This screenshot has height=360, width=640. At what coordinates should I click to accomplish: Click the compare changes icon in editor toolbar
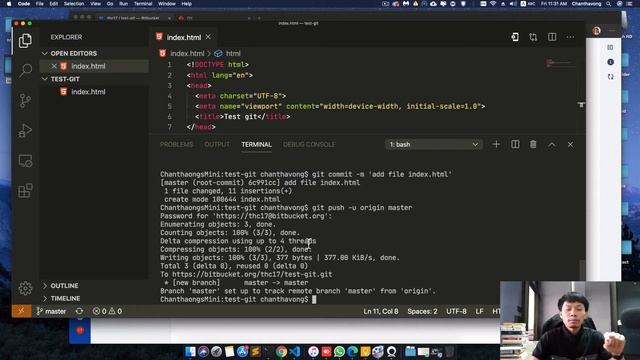[533, 37]
